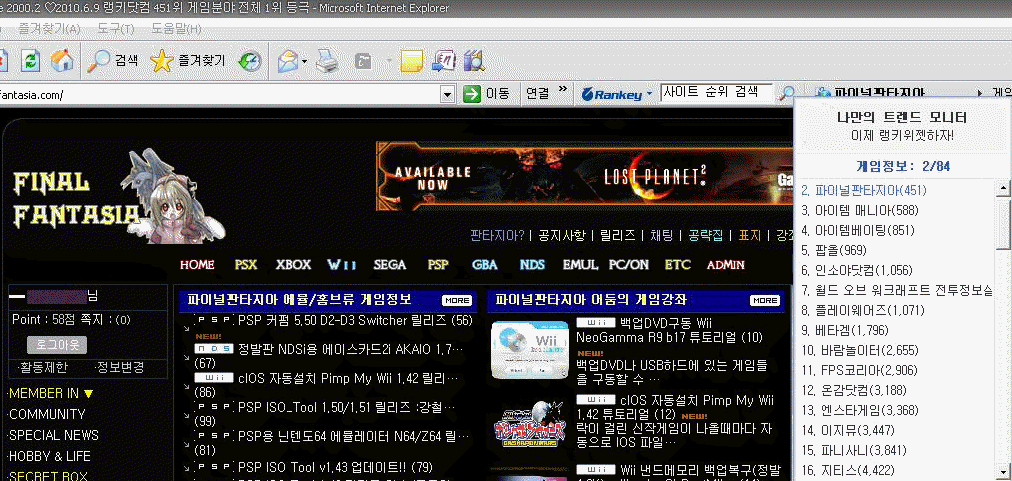Click the ranking list scrollbar up arrow
Viewport: 1012px width, 481px height.
click(1003, 189)
